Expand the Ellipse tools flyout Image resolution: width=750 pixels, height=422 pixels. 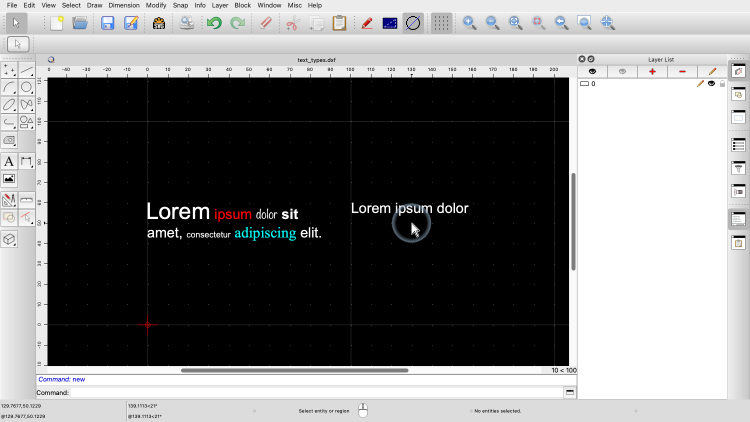pyautogui.click(x=9, y=104)
